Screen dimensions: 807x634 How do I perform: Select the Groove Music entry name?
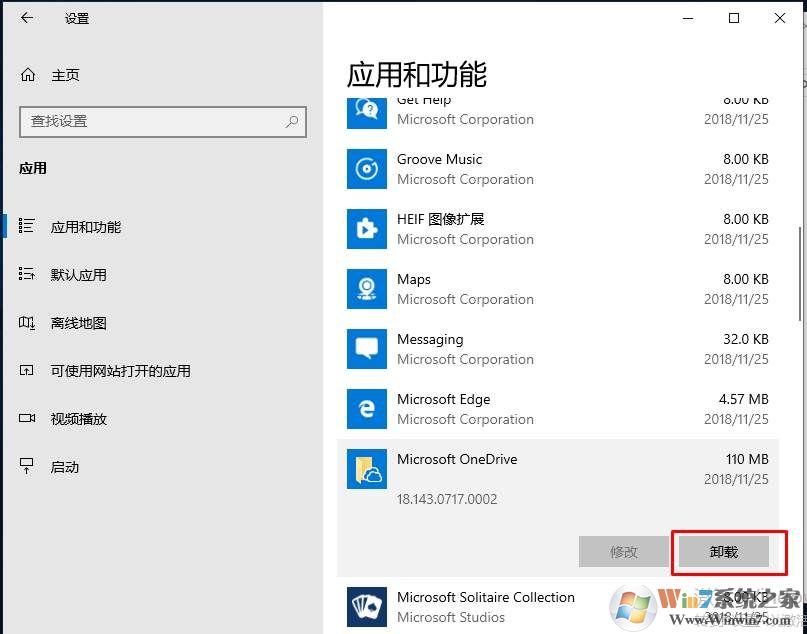point(439,159)
